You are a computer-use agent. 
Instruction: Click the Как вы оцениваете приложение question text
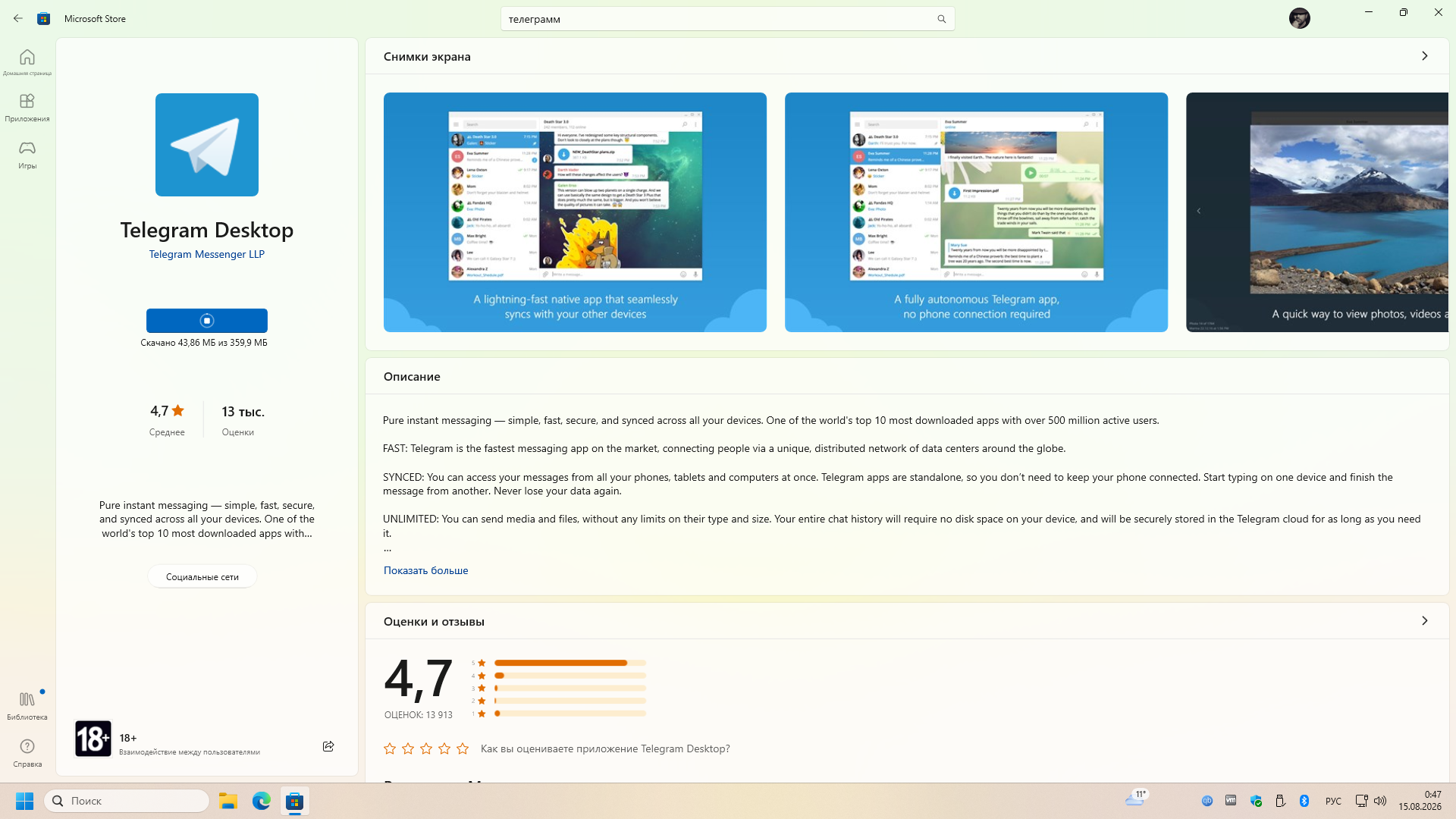(x=605, y=748)
